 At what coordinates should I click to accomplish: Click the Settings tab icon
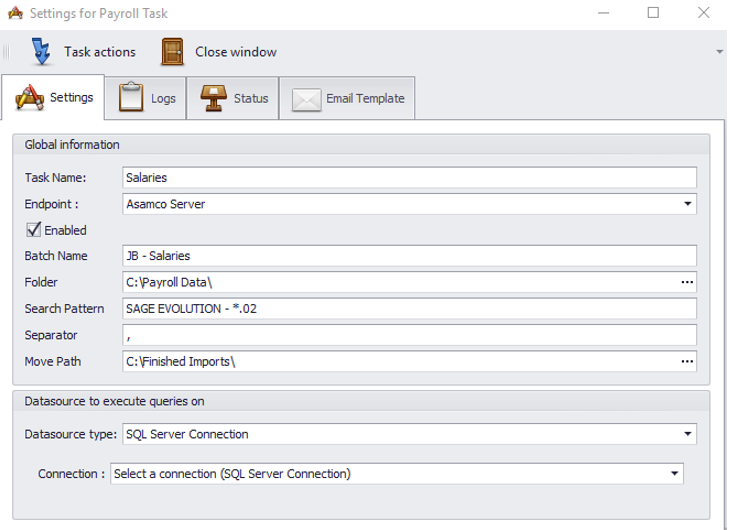pos(30,98)
